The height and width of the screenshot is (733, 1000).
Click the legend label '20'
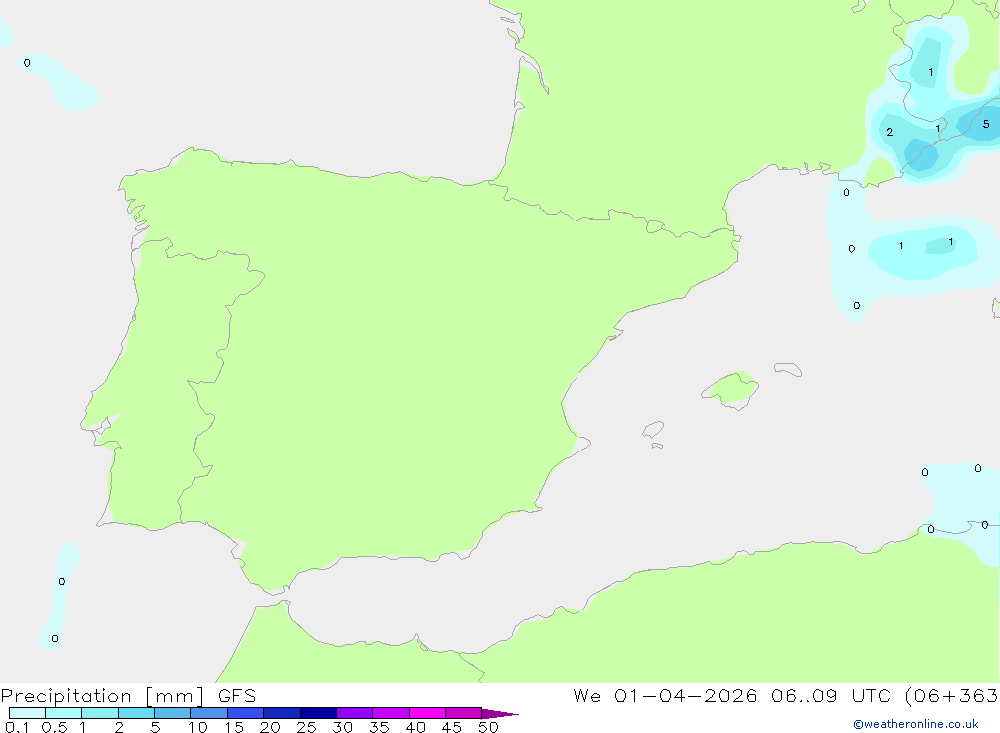[270, 727]
